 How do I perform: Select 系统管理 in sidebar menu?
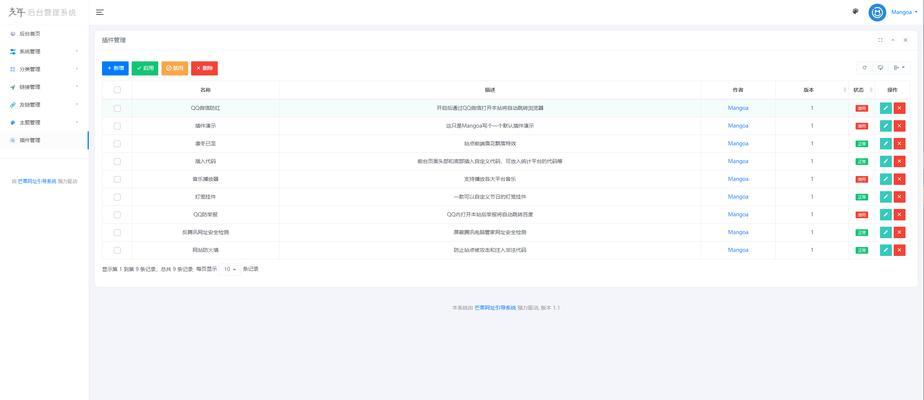44,51
